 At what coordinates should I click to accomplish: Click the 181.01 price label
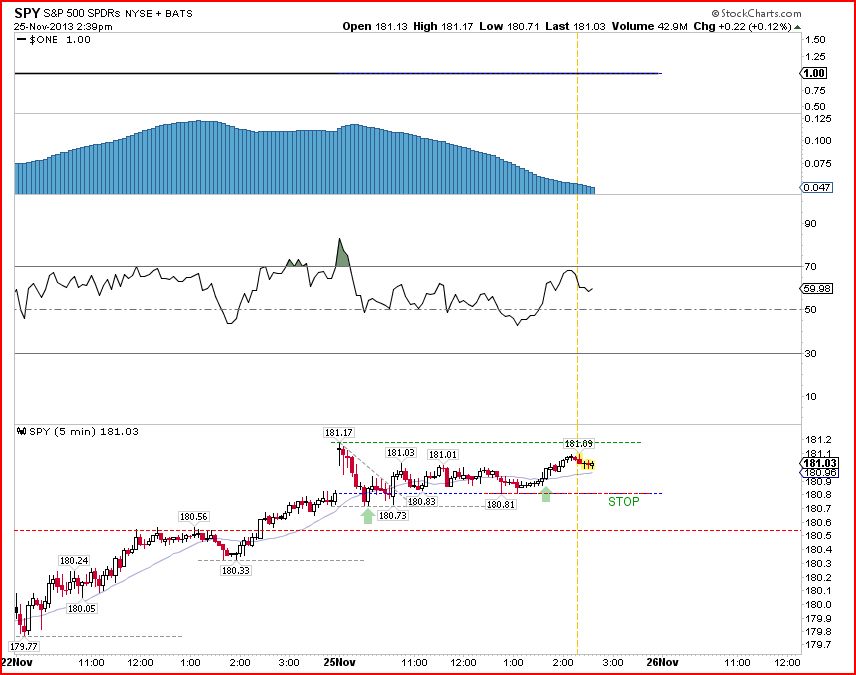click(443, 454)
